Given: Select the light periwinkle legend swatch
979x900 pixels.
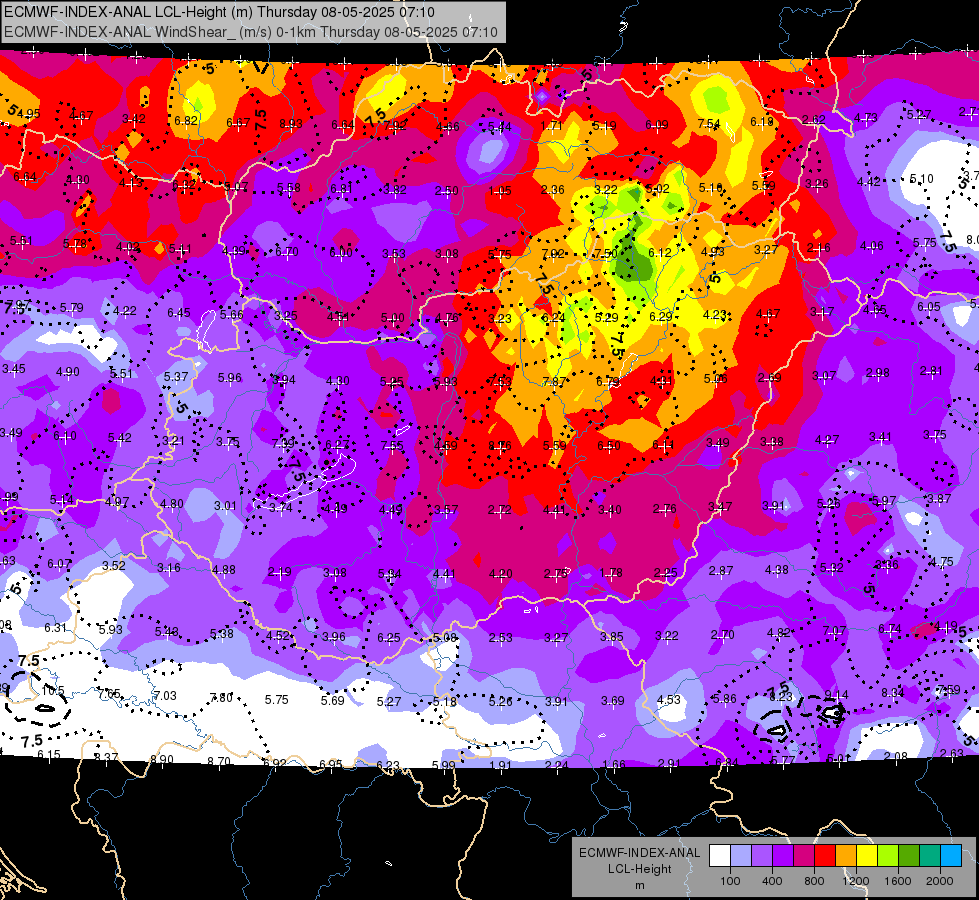Looking at the screenshot, I should point(740,856).
